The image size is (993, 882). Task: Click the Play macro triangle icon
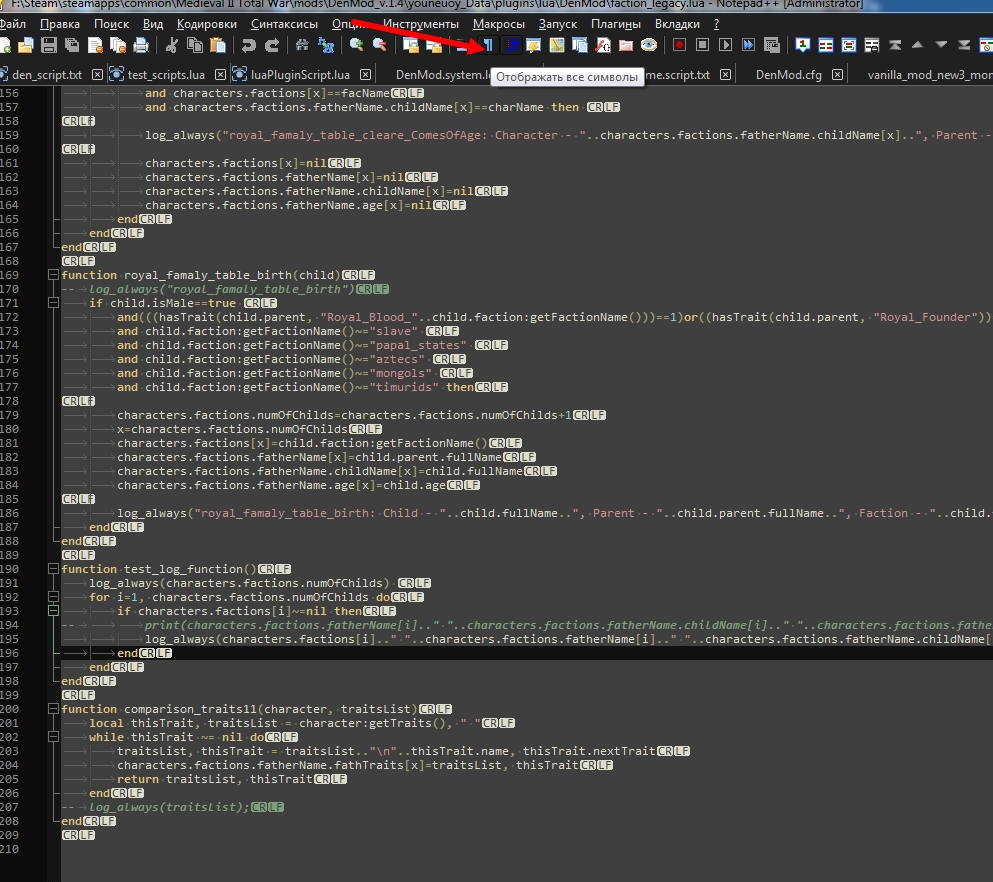click(x=726, y=45)
